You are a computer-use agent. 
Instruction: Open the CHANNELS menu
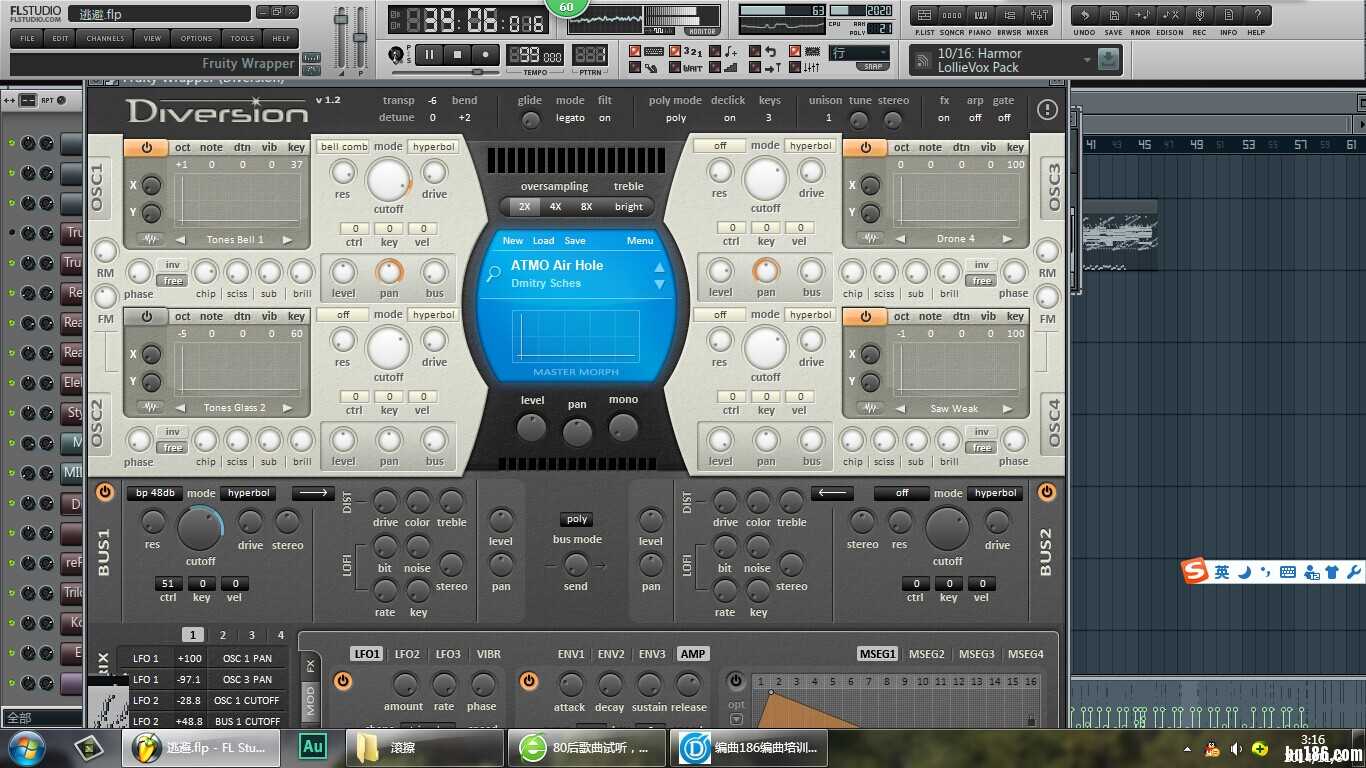coord(105,38)
